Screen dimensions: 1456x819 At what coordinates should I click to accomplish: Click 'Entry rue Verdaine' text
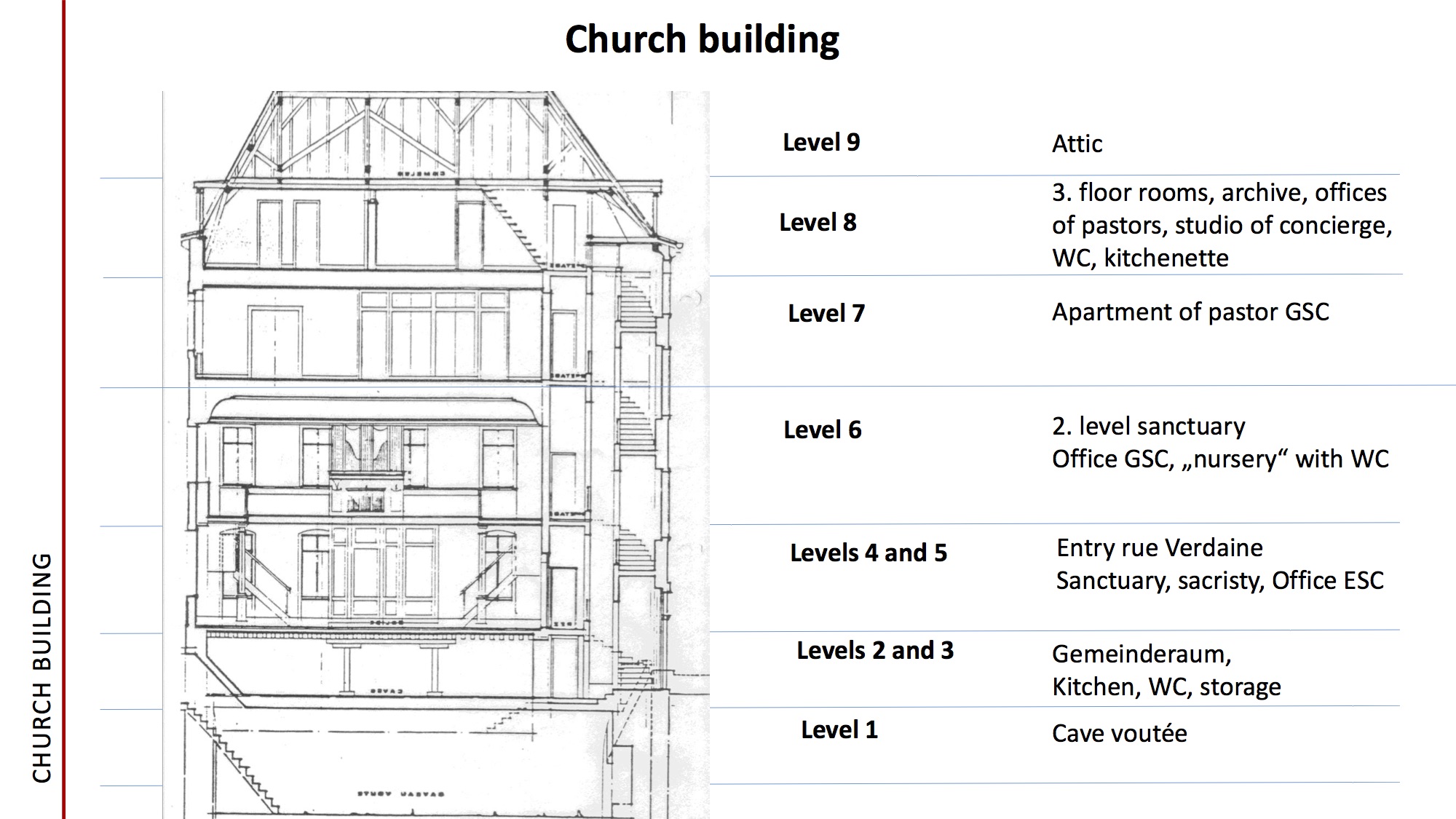coord(1159,547)
